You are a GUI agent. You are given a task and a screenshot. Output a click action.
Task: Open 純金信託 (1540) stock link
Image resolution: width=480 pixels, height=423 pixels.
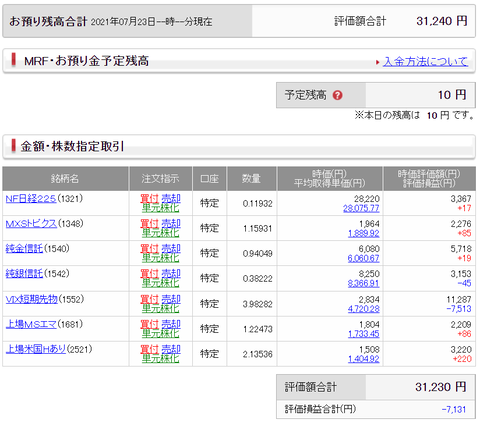(24, 249)
